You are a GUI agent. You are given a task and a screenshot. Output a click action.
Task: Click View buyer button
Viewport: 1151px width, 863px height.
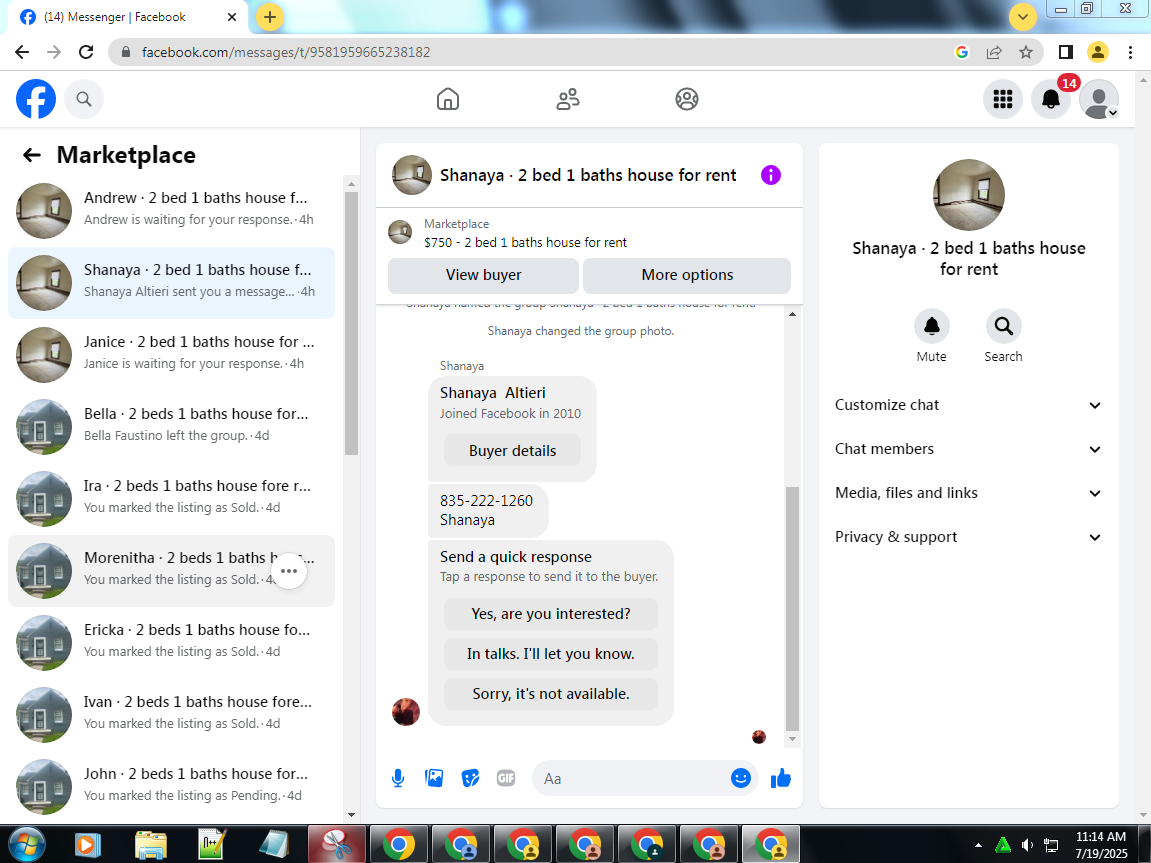click(483, 275)
